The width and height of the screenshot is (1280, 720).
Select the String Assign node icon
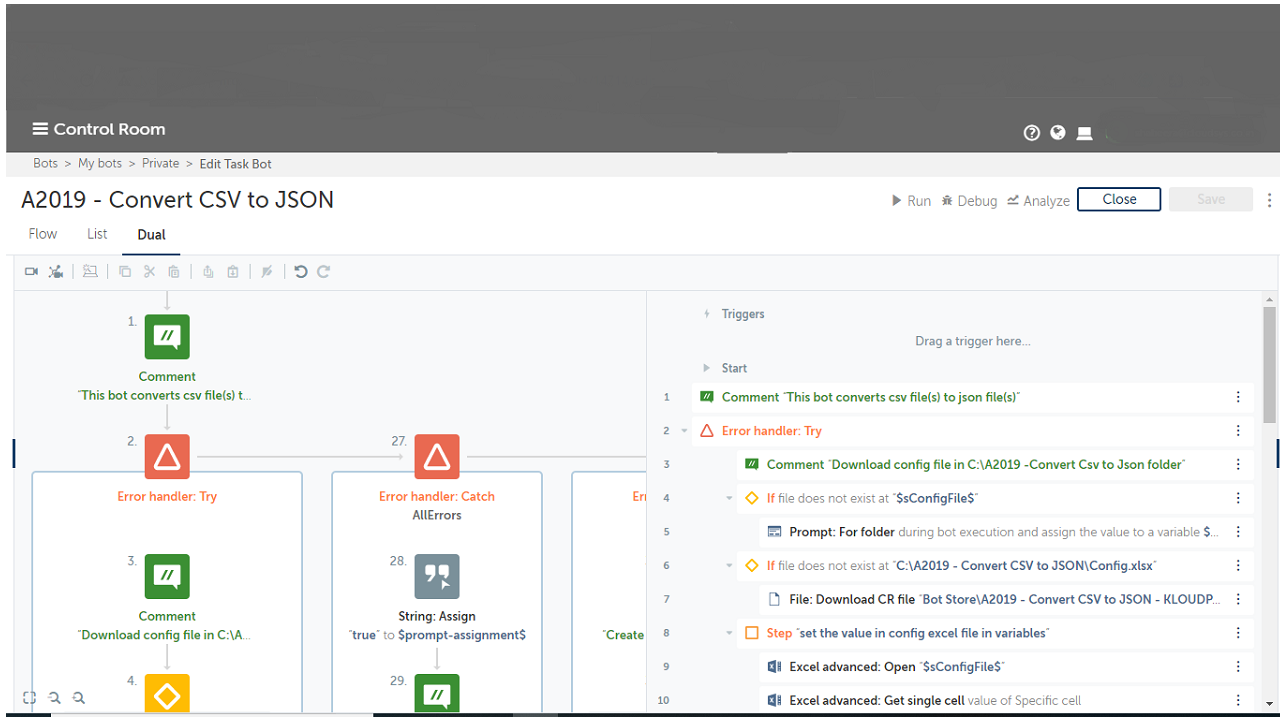tap(437, 577)
